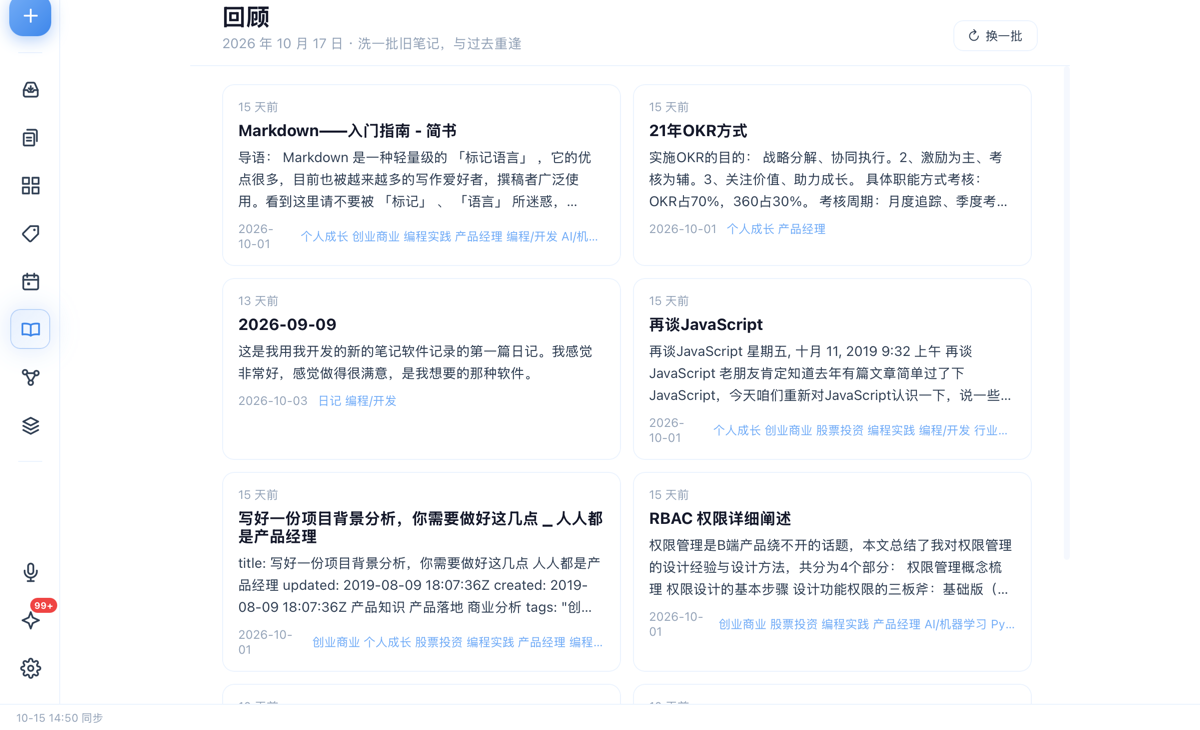Image resolution: width=1200 pixels, height=730 pixels.
Task: Click 股票投资 tag on the 再谈JavaScript card
Action: (x=840, y=431)
